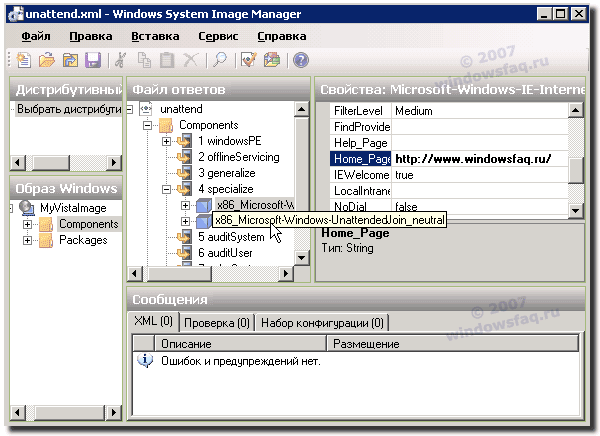Click the info icon in the messages list

click(x=145, y=361)
